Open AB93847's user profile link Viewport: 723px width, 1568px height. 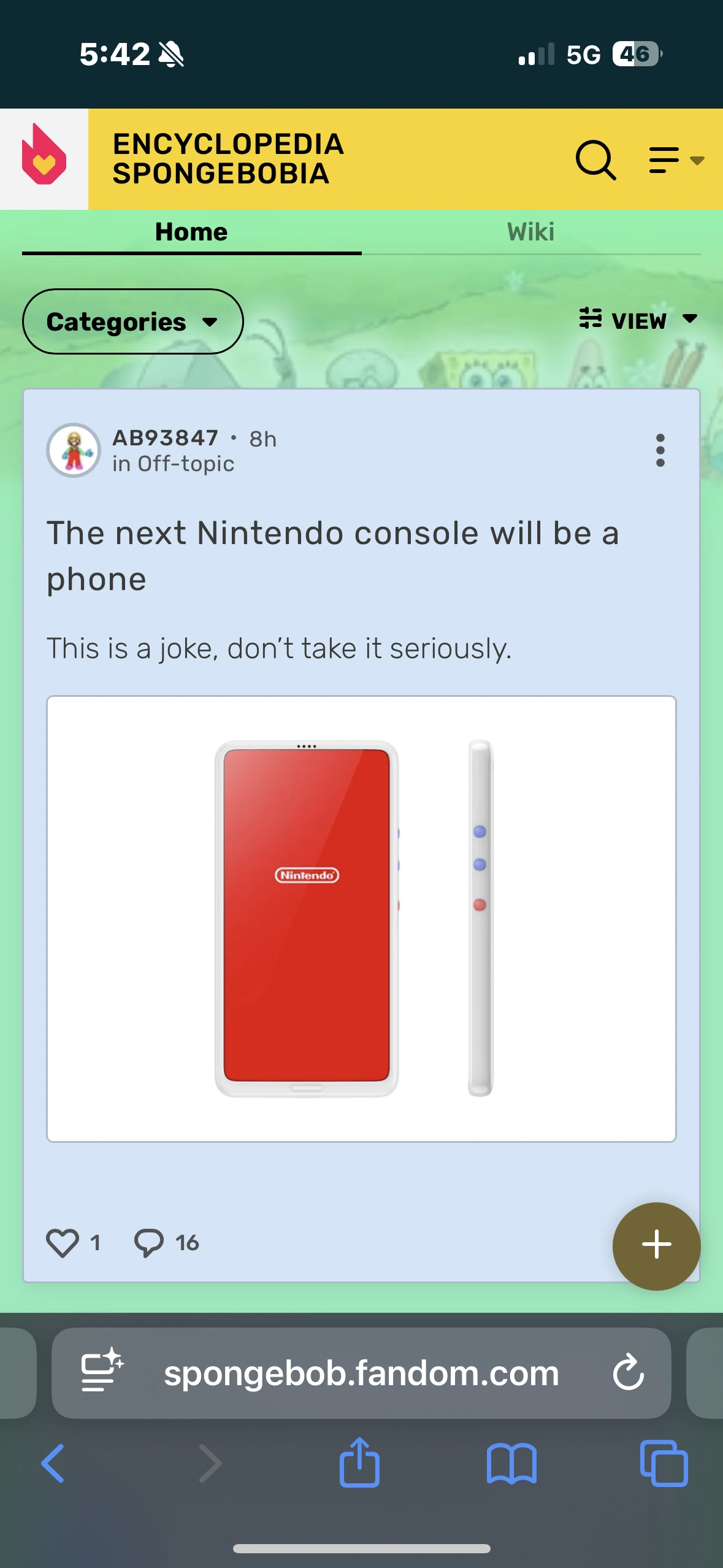click(166, 438)
